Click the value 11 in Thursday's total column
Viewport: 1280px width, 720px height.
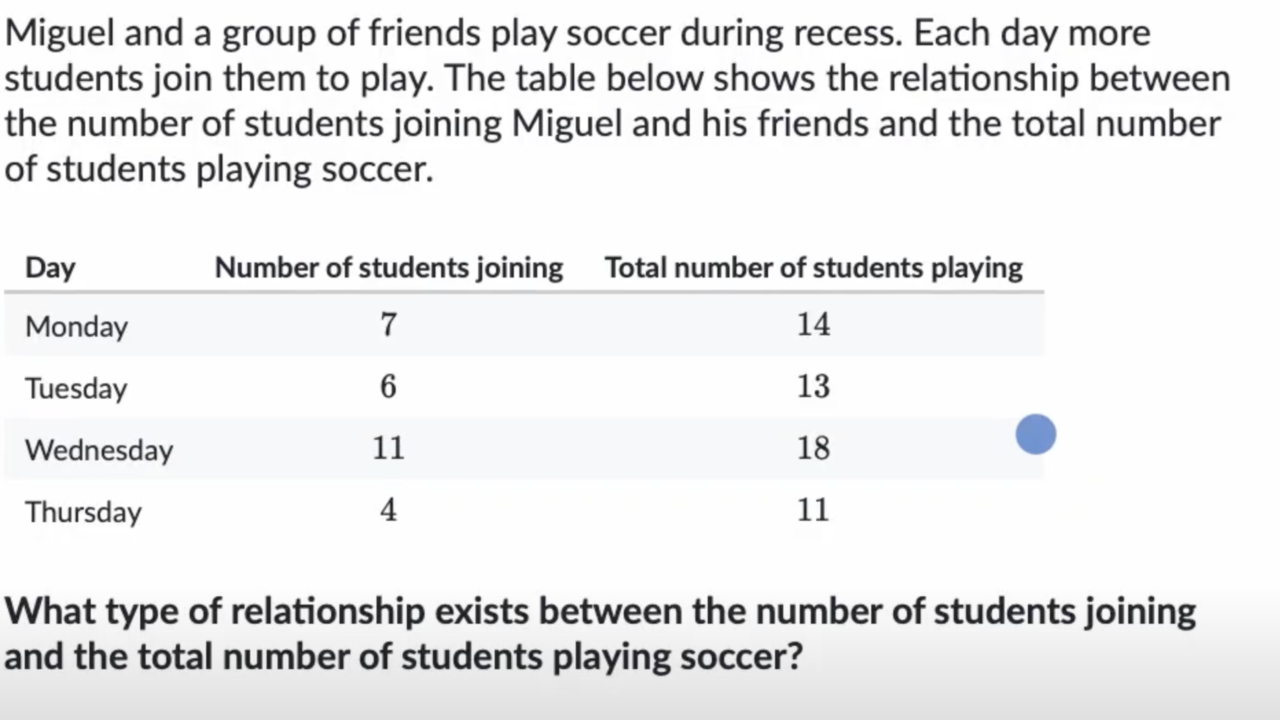[813, 510]
